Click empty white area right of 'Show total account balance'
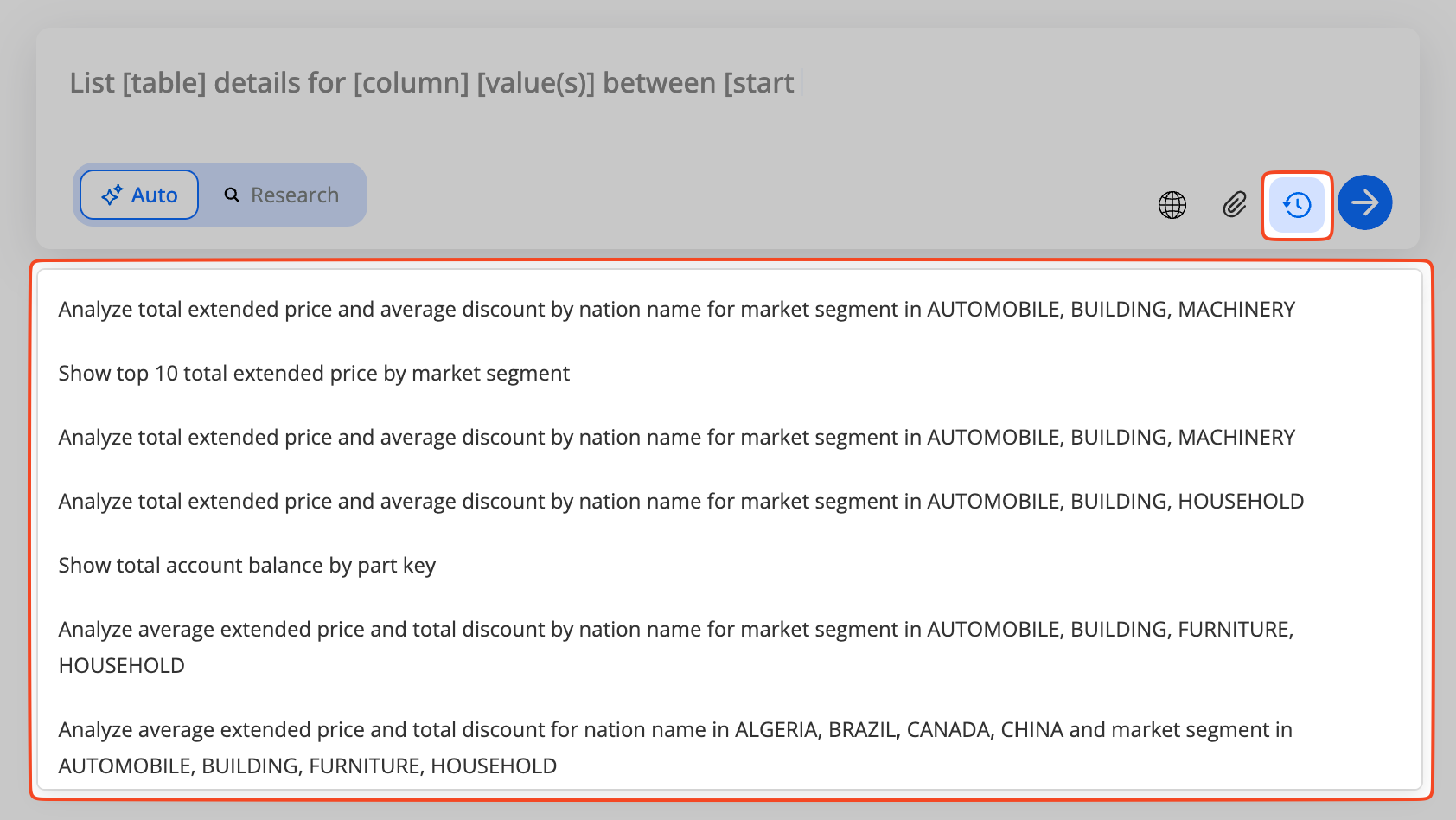The height and width of the screenshot is (820, 1456). [865, 566]
